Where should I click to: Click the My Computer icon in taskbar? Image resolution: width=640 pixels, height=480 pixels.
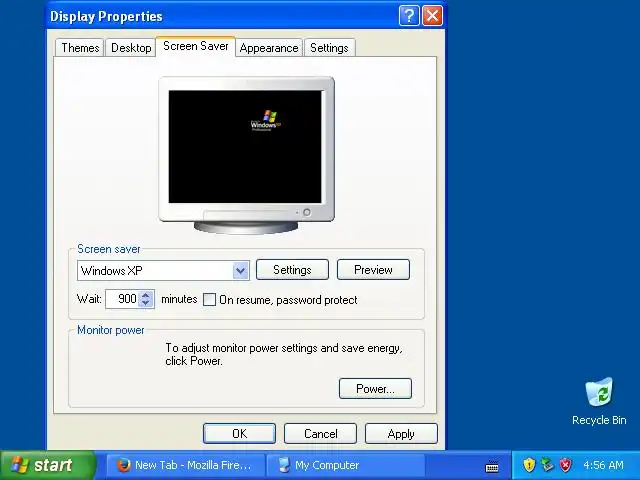[283, 465]
